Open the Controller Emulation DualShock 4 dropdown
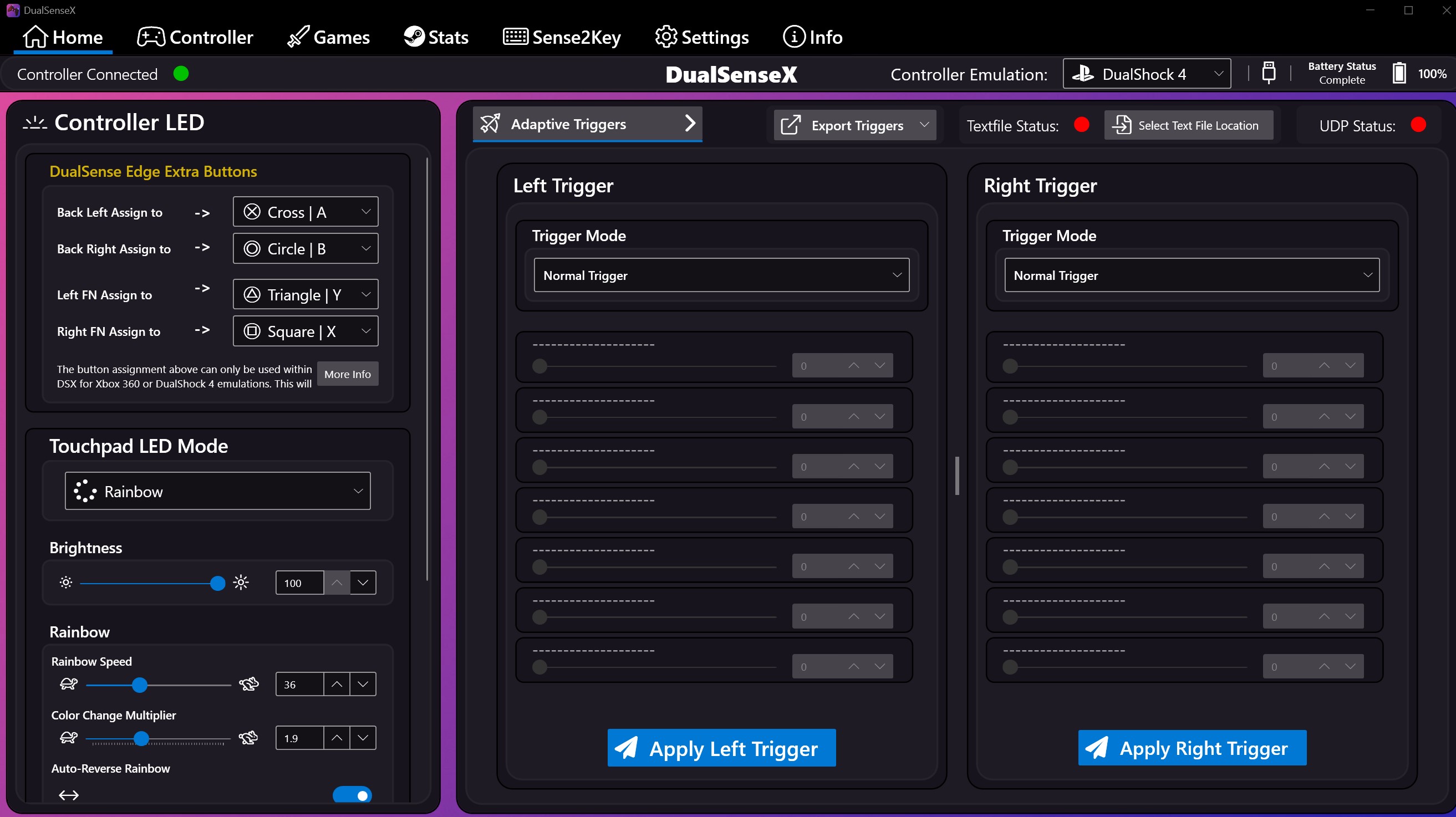 (1146, 74)
